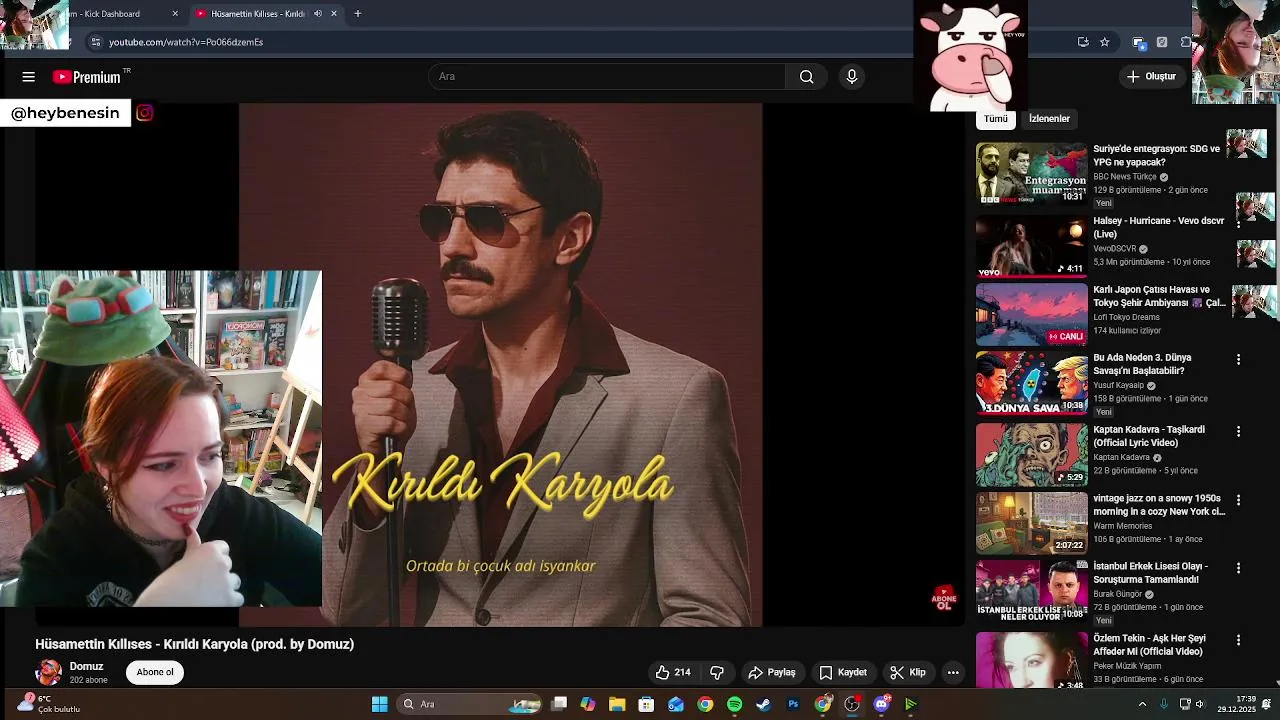Viewport: 1280px width, 720px height.
Task: Install app icon in address bar
Action: [x=1083, y=42]
